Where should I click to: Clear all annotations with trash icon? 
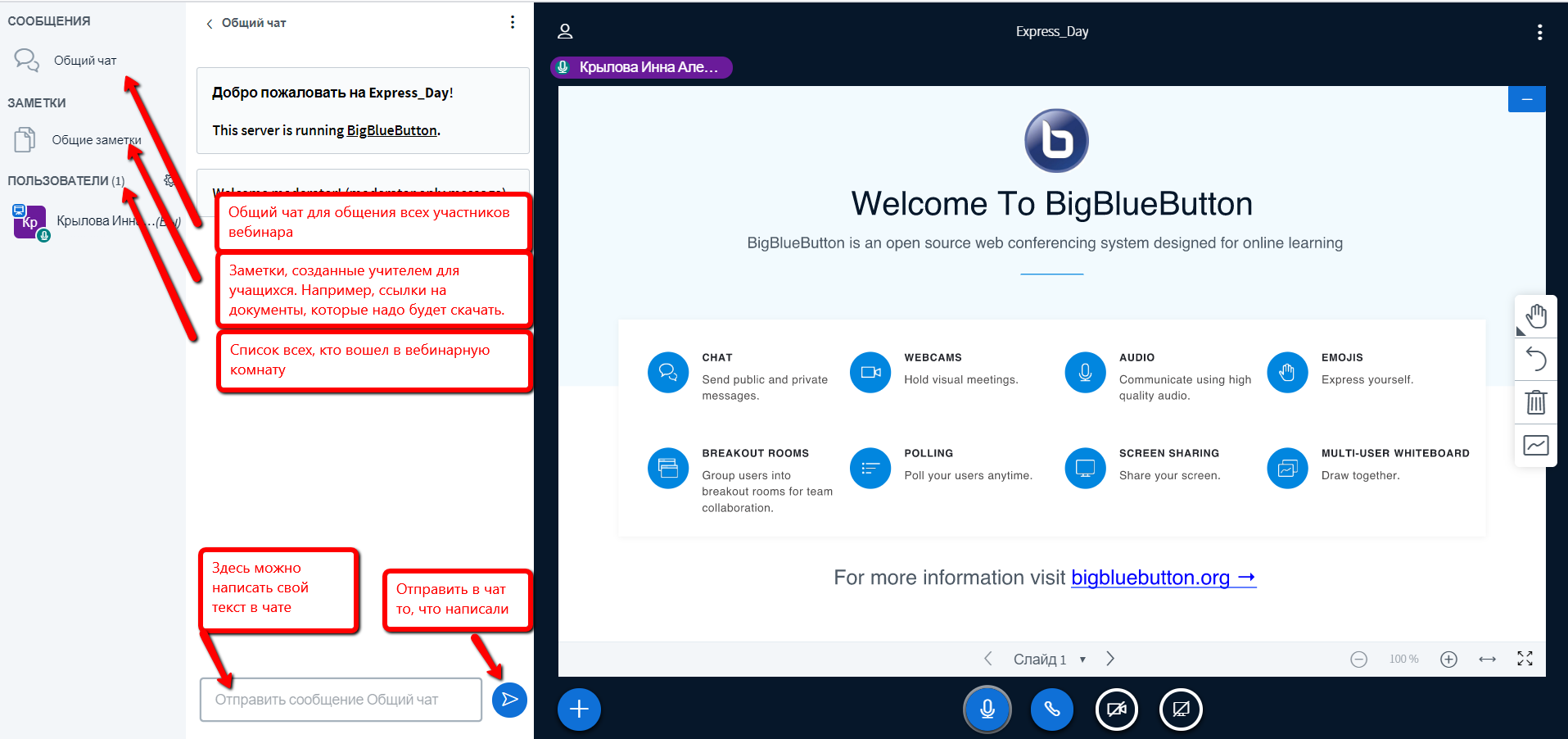tap(1536, 402)
